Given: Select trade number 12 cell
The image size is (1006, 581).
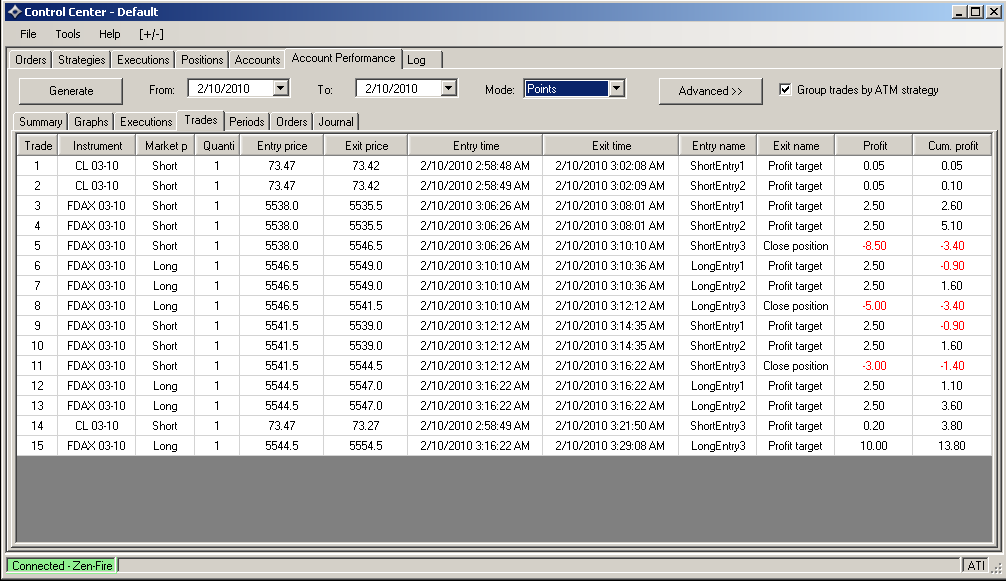Looking at the screenshot, I should tap(38, 385).
